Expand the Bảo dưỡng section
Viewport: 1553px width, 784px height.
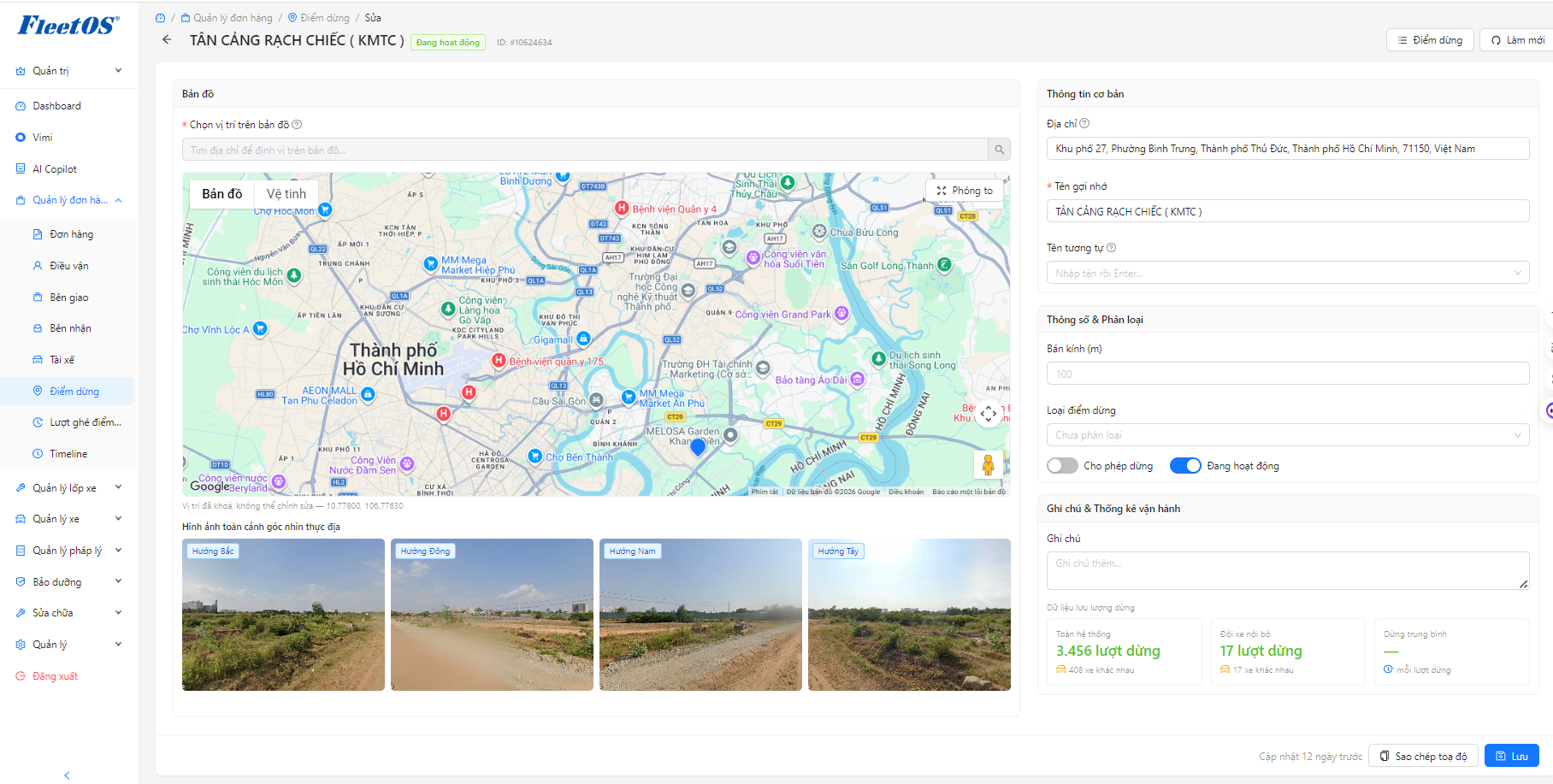(68, 582)
